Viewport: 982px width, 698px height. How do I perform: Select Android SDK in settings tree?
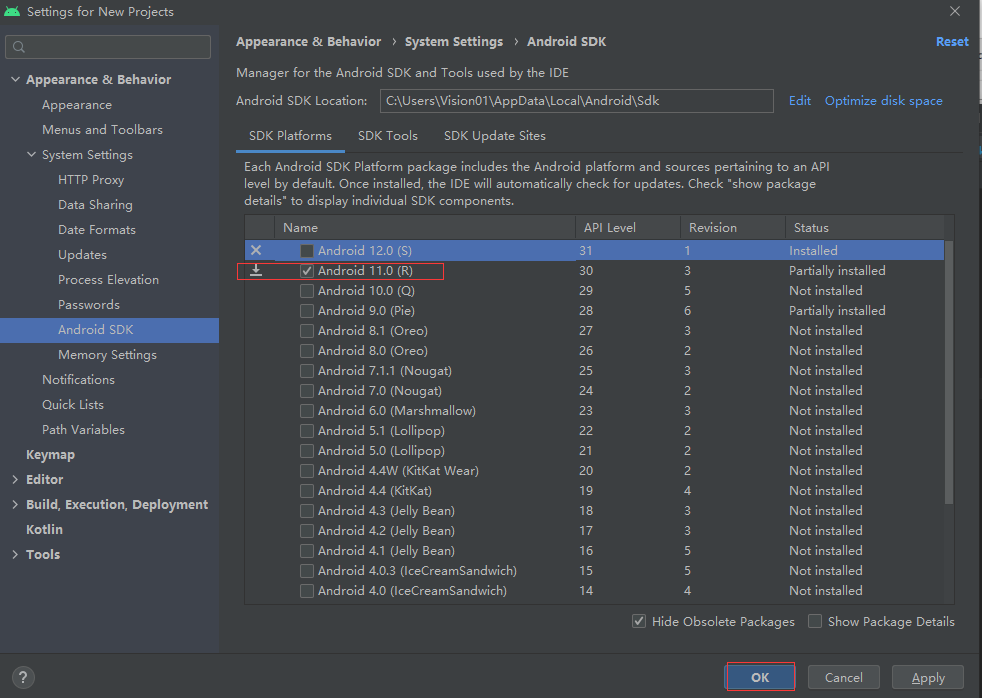(110, 330)
